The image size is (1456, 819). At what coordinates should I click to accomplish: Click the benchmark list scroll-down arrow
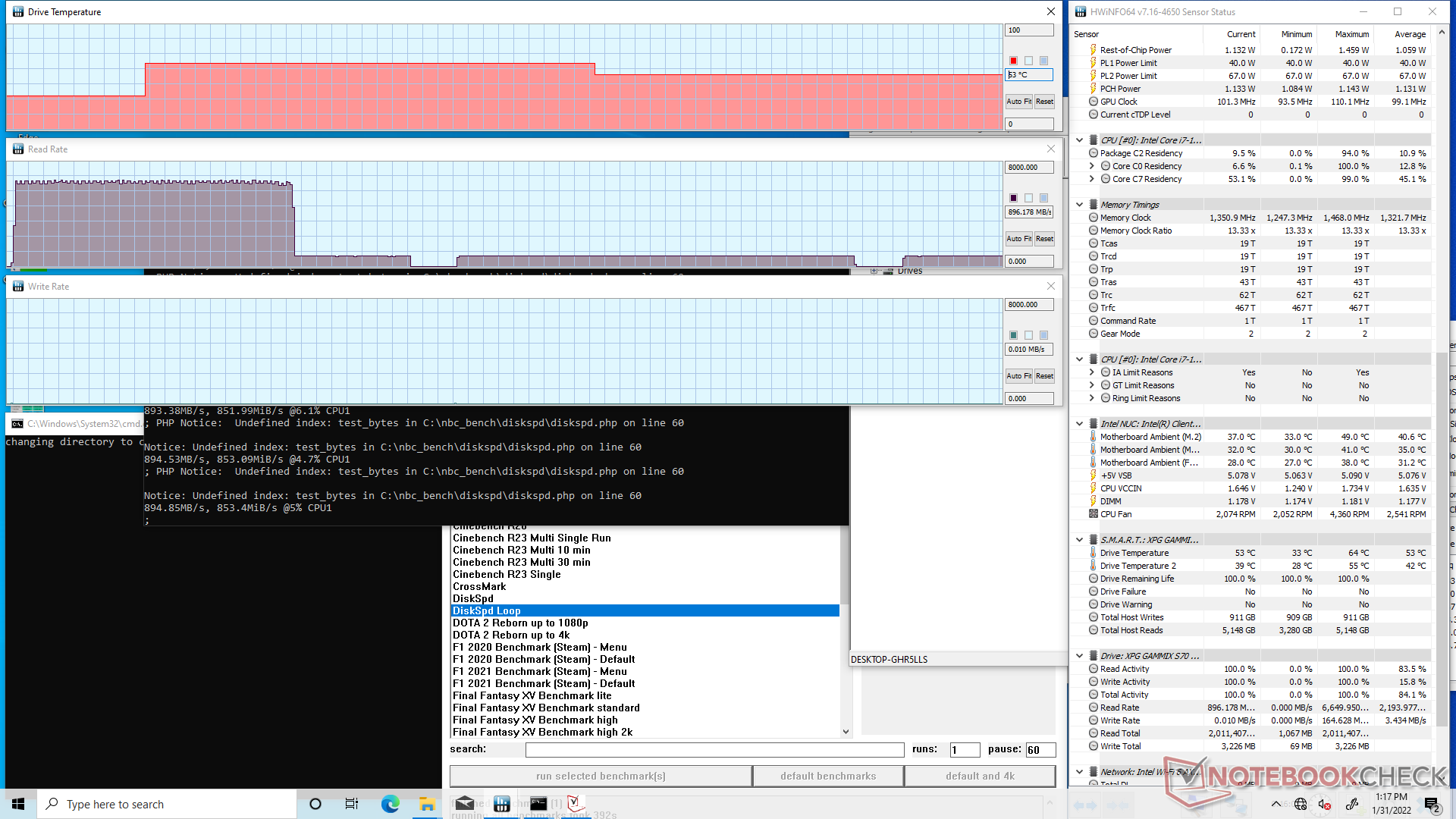point(846,732)
